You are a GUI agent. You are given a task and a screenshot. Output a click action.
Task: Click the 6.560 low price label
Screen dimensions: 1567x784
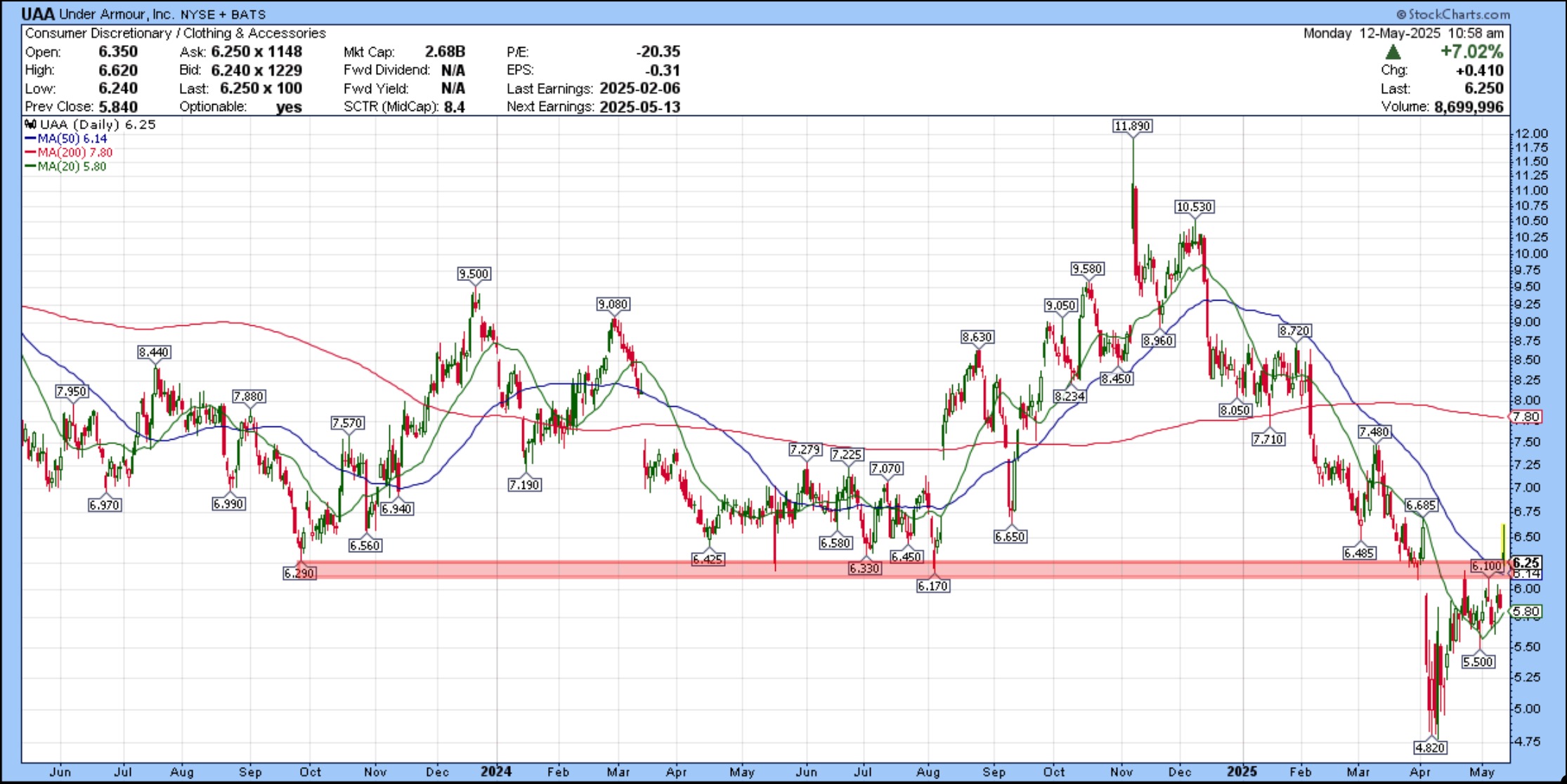click(x=365, y=545)
